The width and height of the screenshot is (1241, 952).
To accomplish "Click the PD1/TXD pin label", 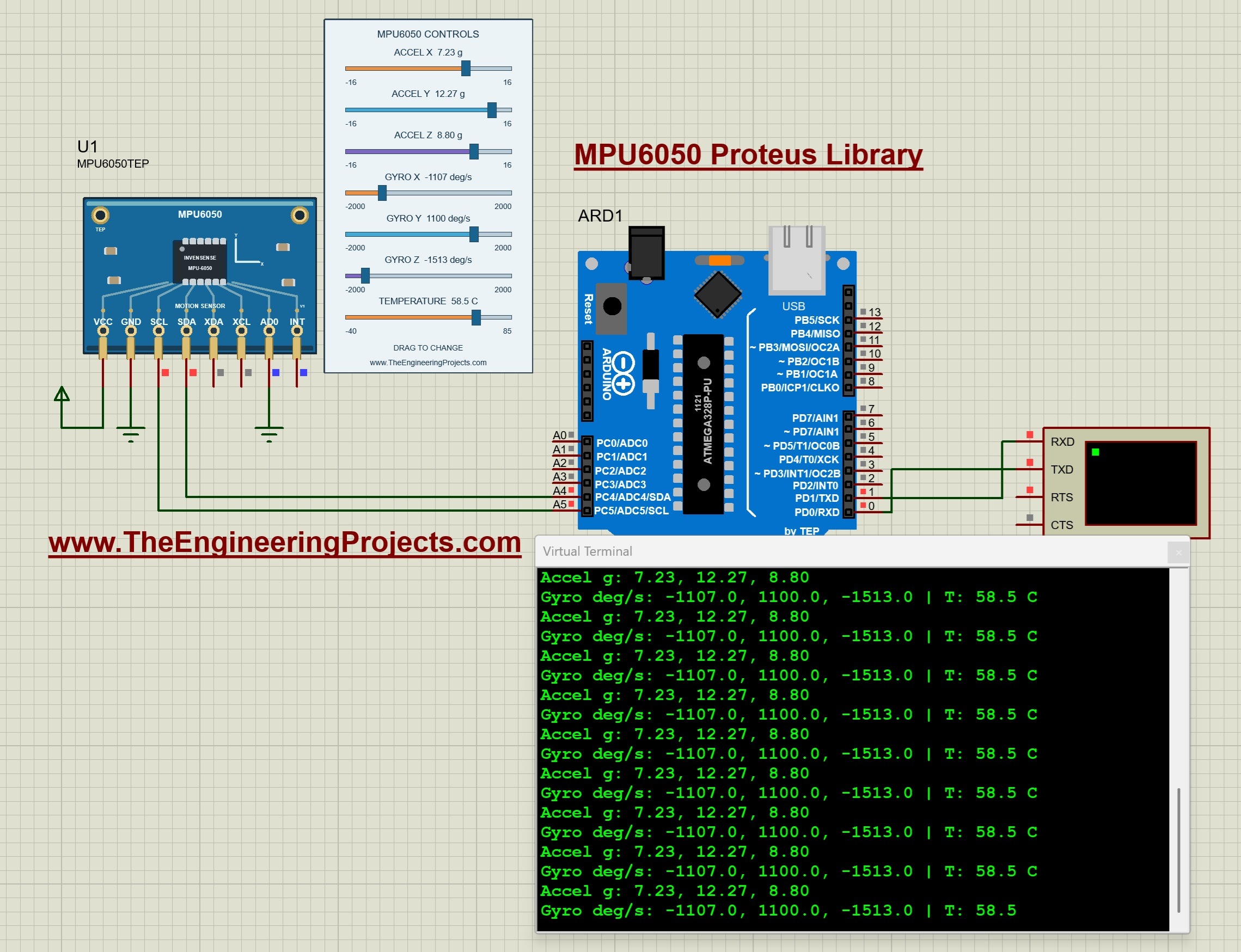I will tap(816, 498).
